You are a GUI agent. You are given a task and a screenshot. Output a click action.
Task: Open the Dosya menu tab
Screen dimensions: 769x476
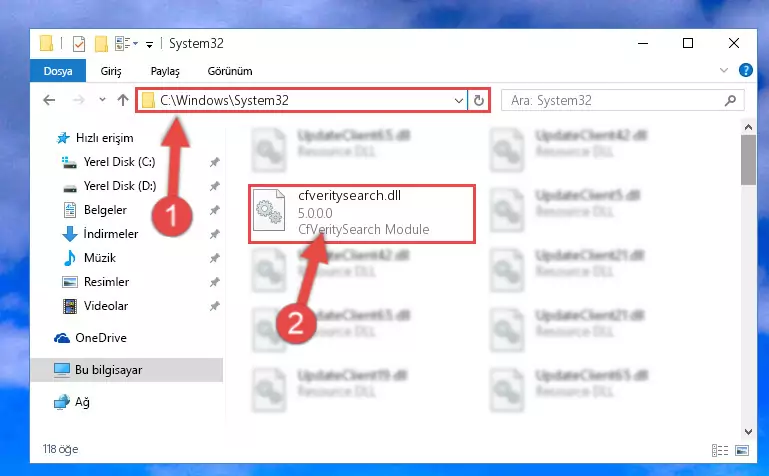pyautogui.click(x=58, y=71)
